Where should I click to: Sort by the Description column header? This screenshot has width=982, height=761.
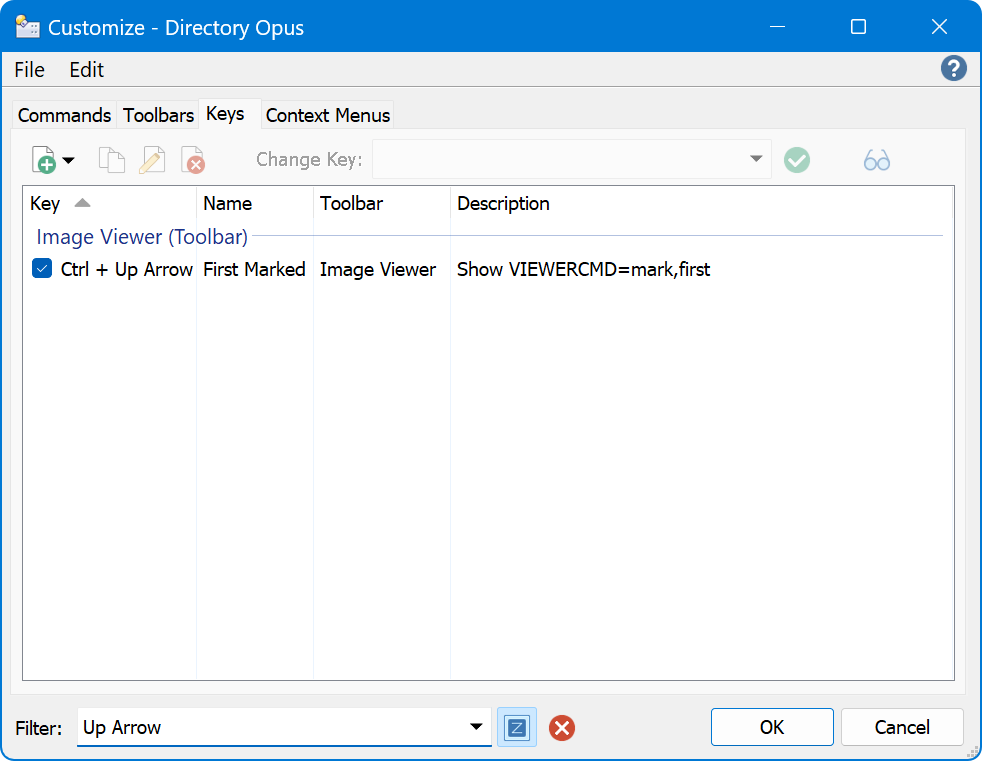coord(701,204)
